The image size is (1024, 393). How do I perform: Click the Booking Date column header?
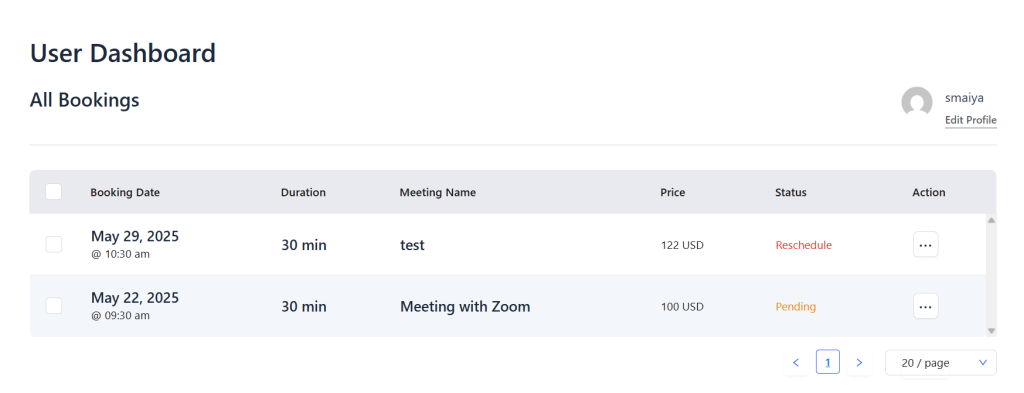(x=125, y=193)
